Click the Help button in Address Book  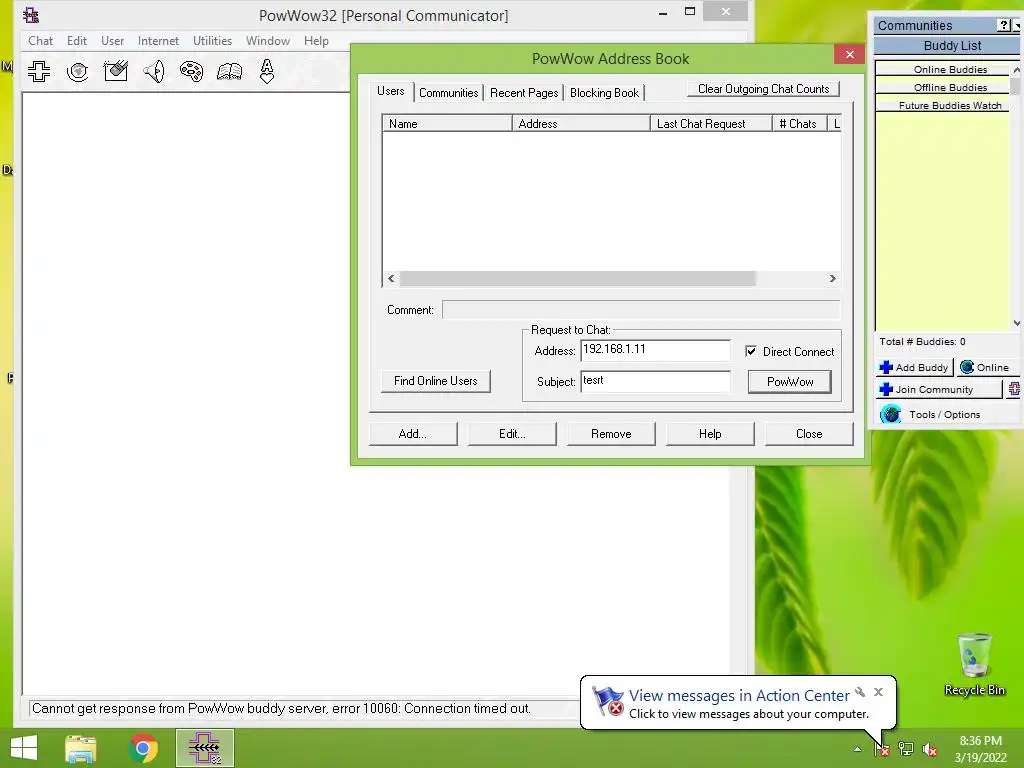[x=710, y=434]
